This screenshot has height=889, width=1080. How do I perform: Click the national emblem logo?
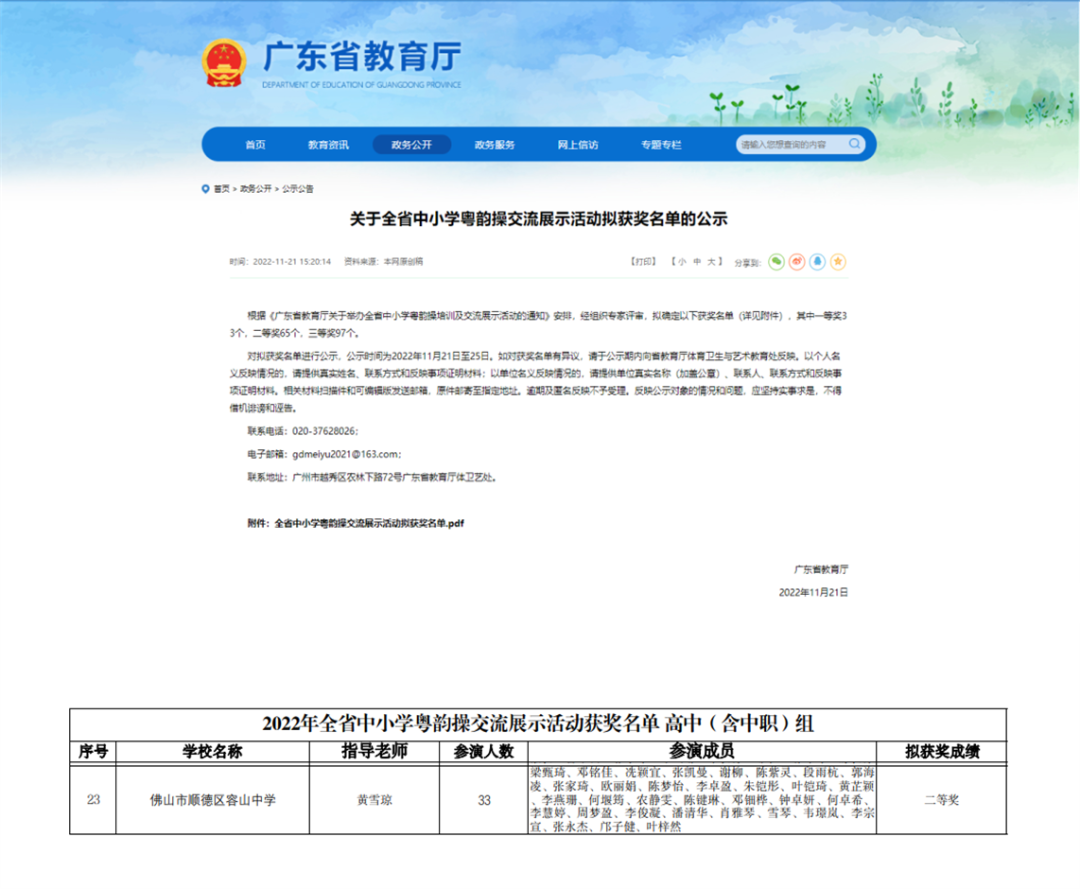click(223, 63)
